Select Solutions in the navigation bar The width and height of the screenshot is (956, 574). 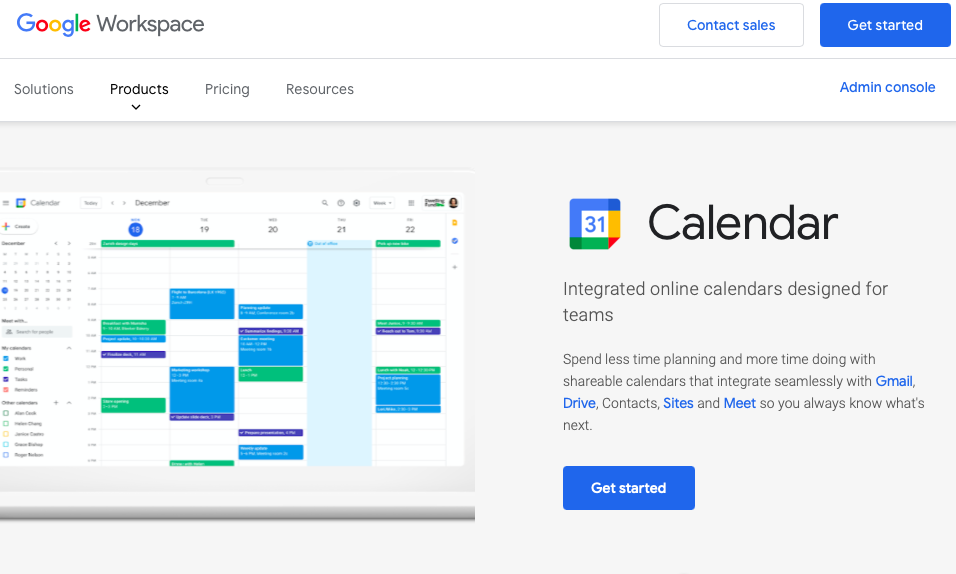[x=44, y=89]
